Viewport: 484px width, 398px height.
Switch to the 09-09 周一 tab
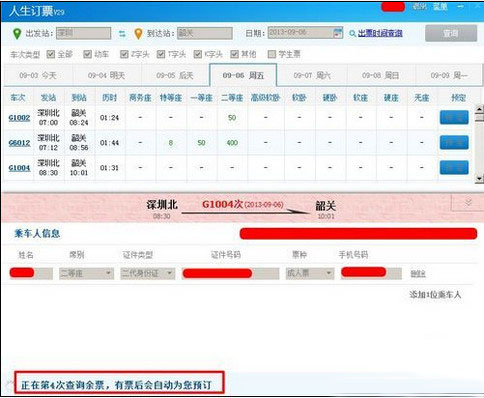pos(449,75)
